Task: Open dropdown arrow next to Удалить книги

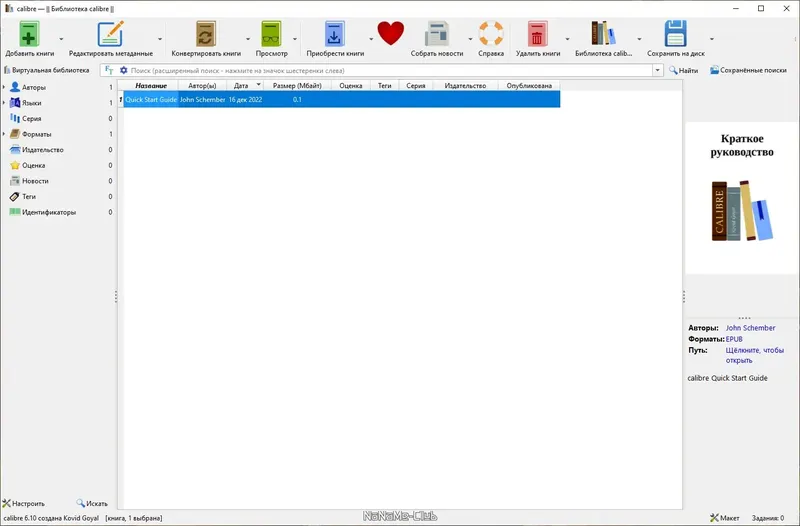Action: pos(567,39)
